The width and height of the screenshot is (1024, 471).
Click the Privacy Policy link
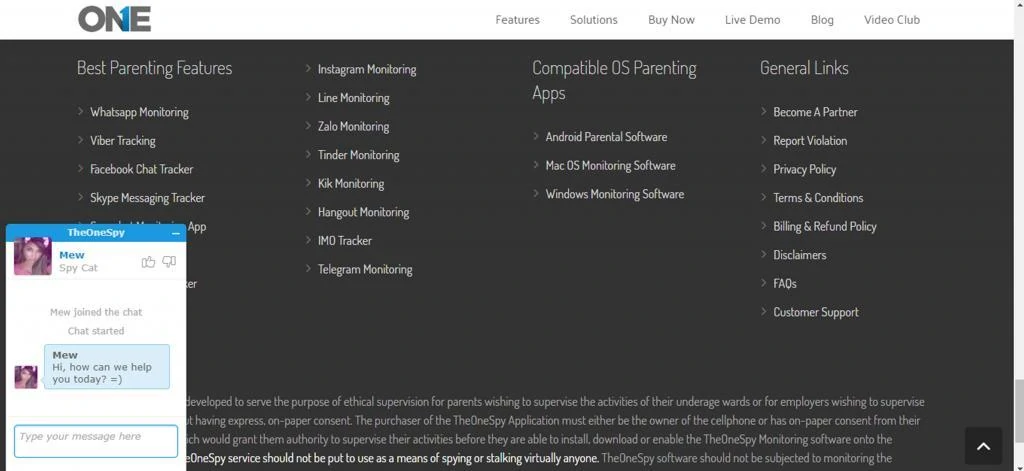(804, 169)
